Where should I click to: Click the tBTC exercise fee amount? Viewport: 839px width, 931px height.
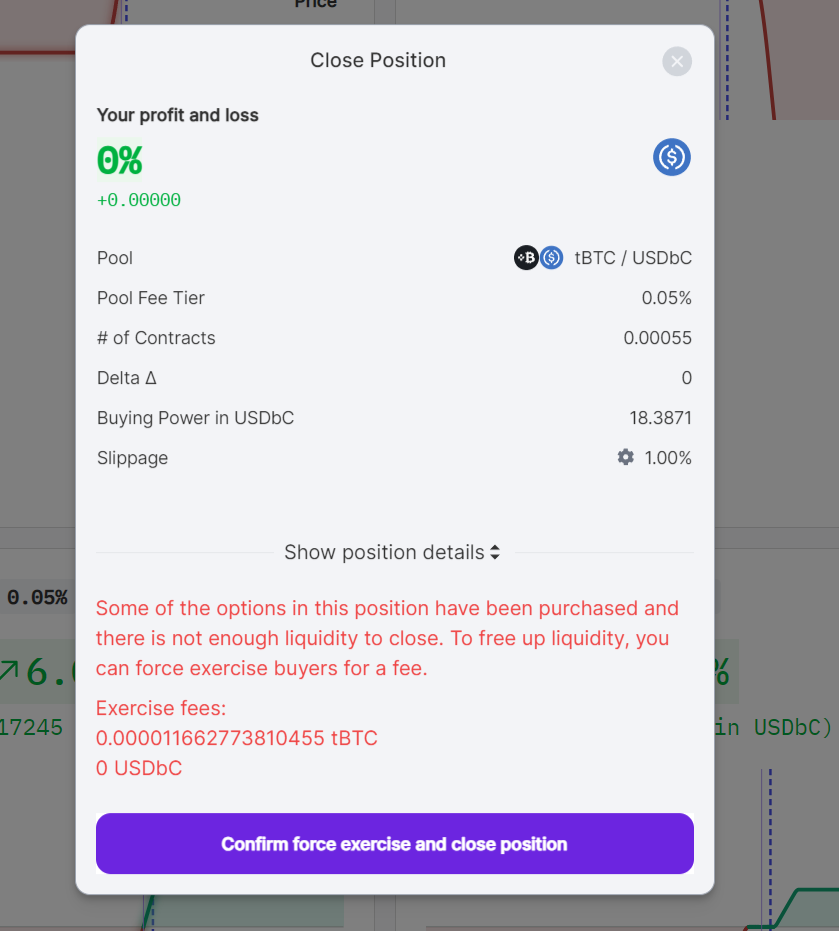pos(236,739)
